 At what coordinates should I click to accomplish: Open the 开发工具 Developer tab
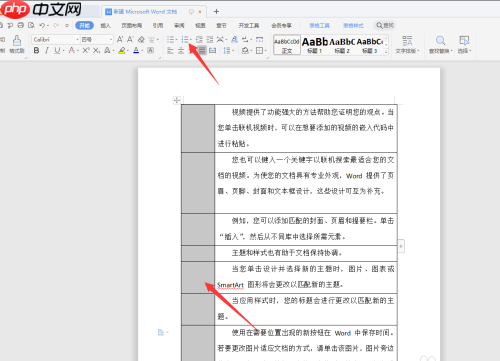click(249, 25)
